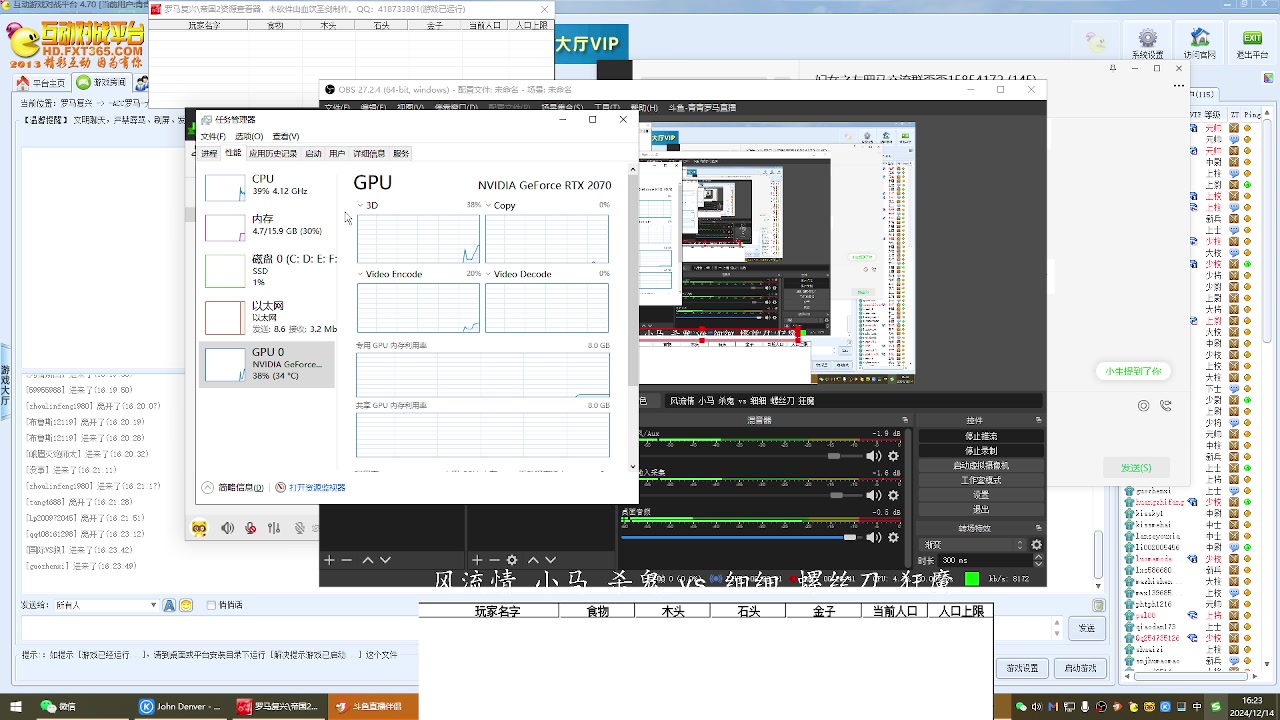Open Mic/Aux gear settings in OBS mixer
Image resolution: width=1280 pixels, height=720 pixels.
(894, 456)
